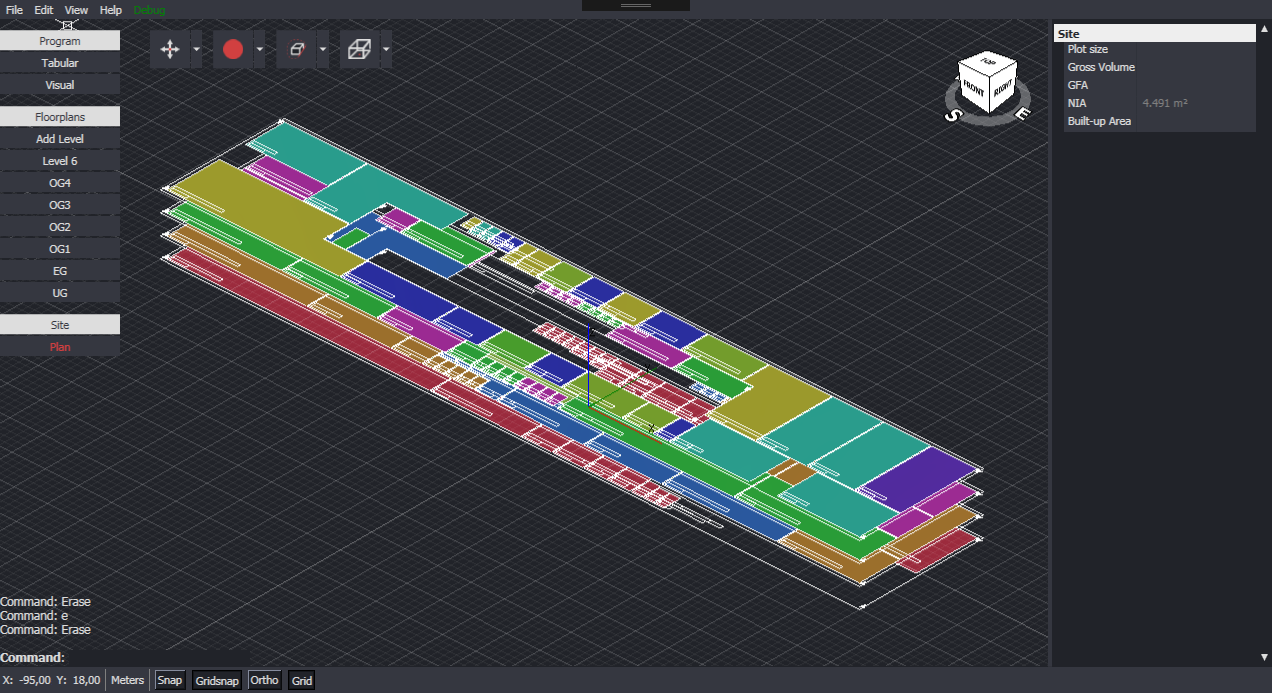
Task: Select the small 3D box view tool
Action: click(x=296, y=49)
